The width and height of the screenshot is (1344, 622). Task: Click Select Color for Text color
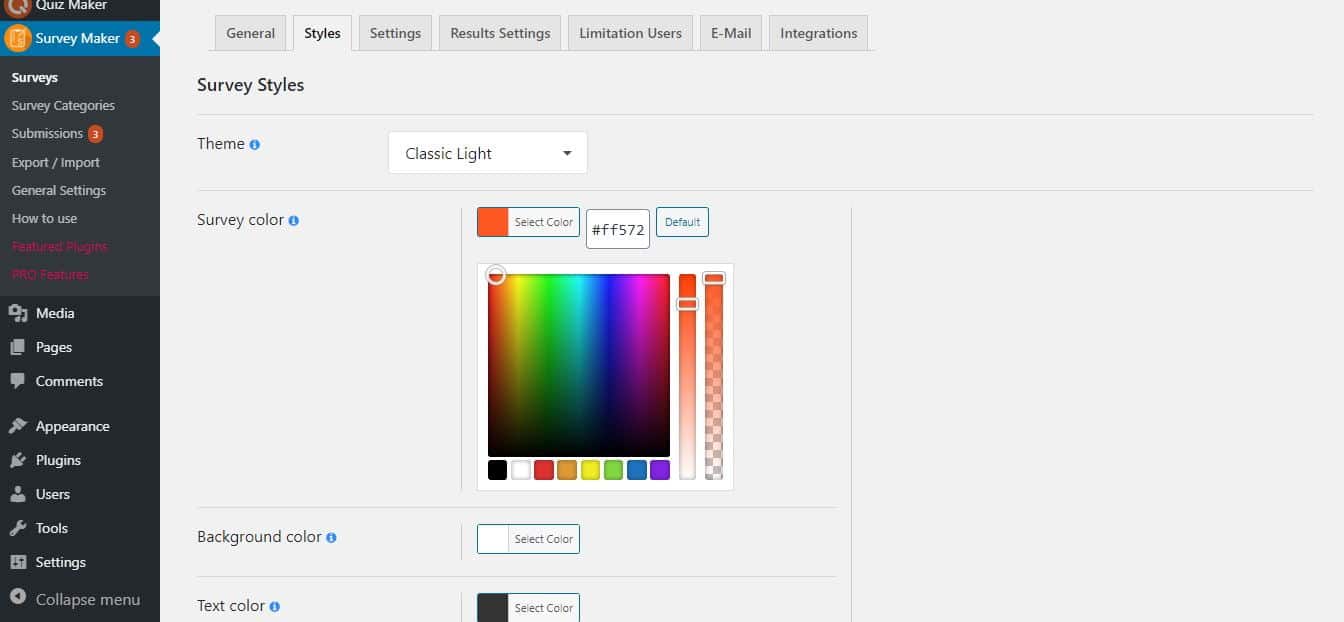(544, 608)
